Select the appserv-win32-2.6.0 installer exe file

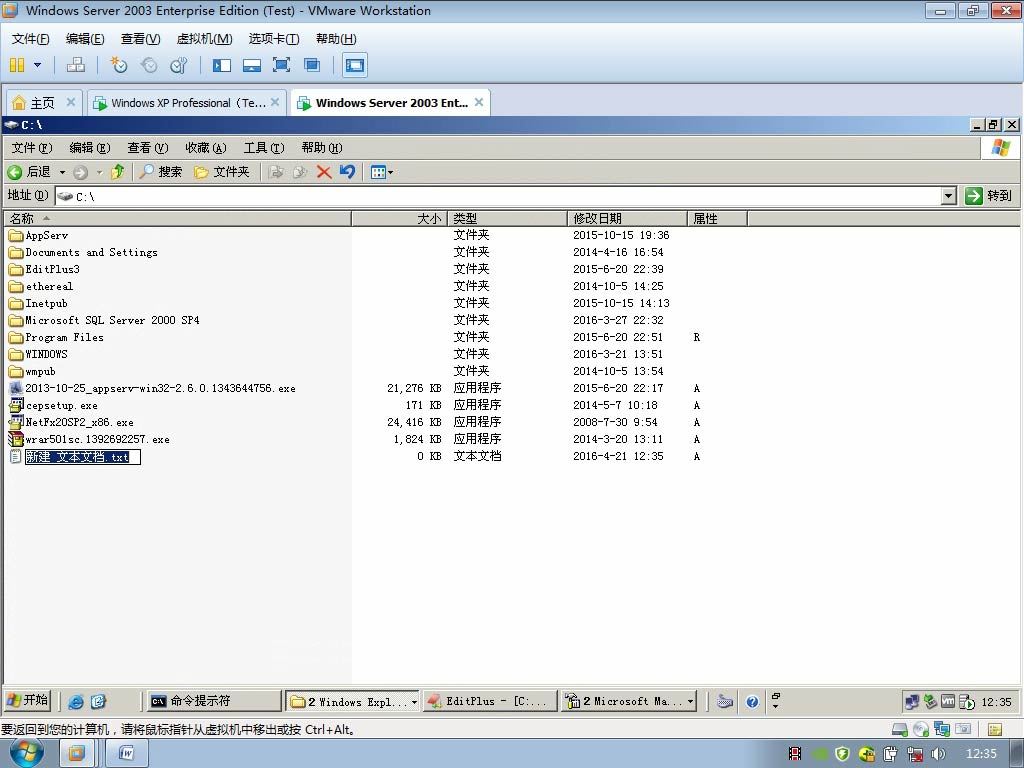(x=152, y=388)
